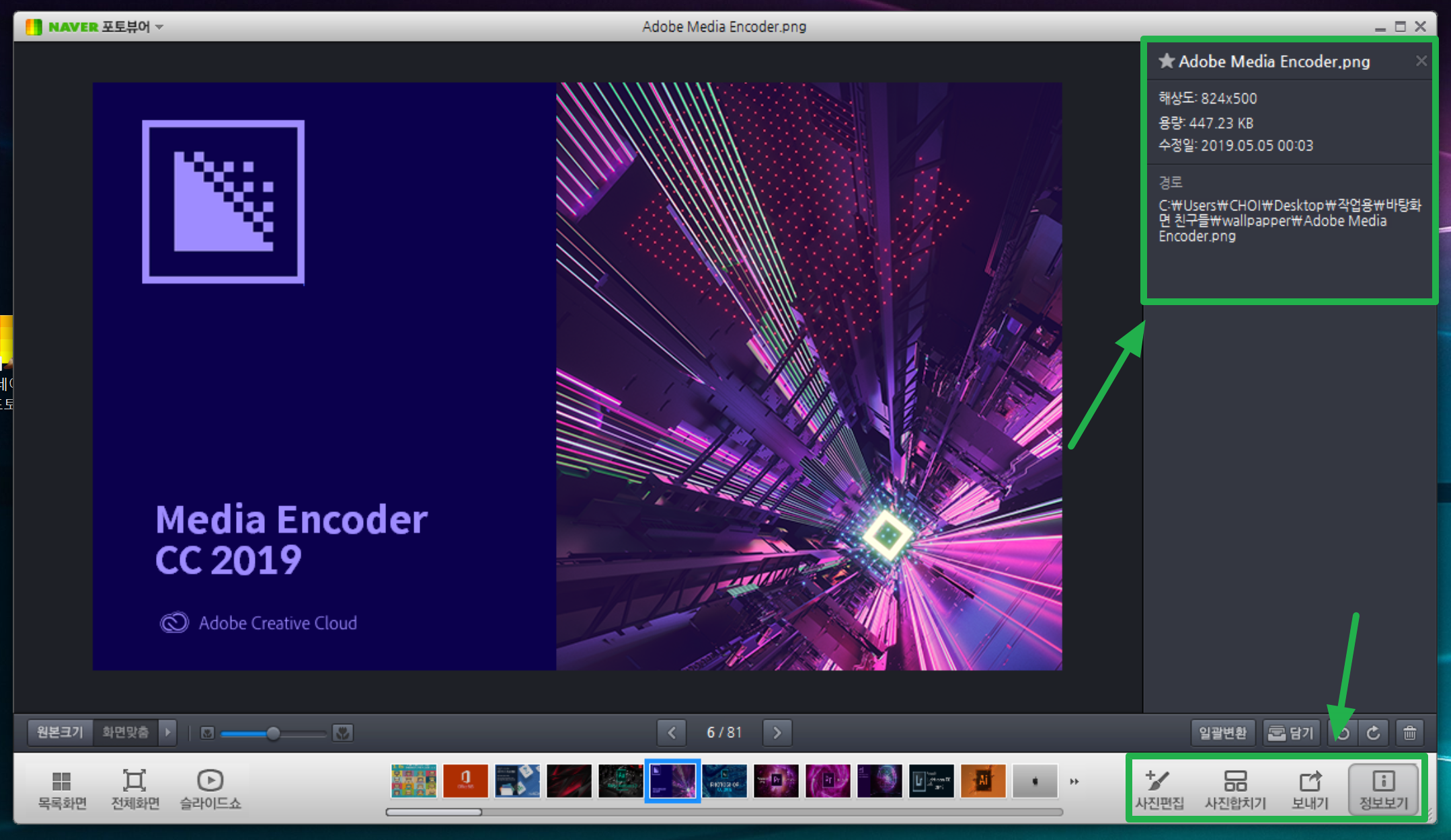1451x840 pixels.
Task: Toggle original size (원본크기) view
Action: click(60, 732)
